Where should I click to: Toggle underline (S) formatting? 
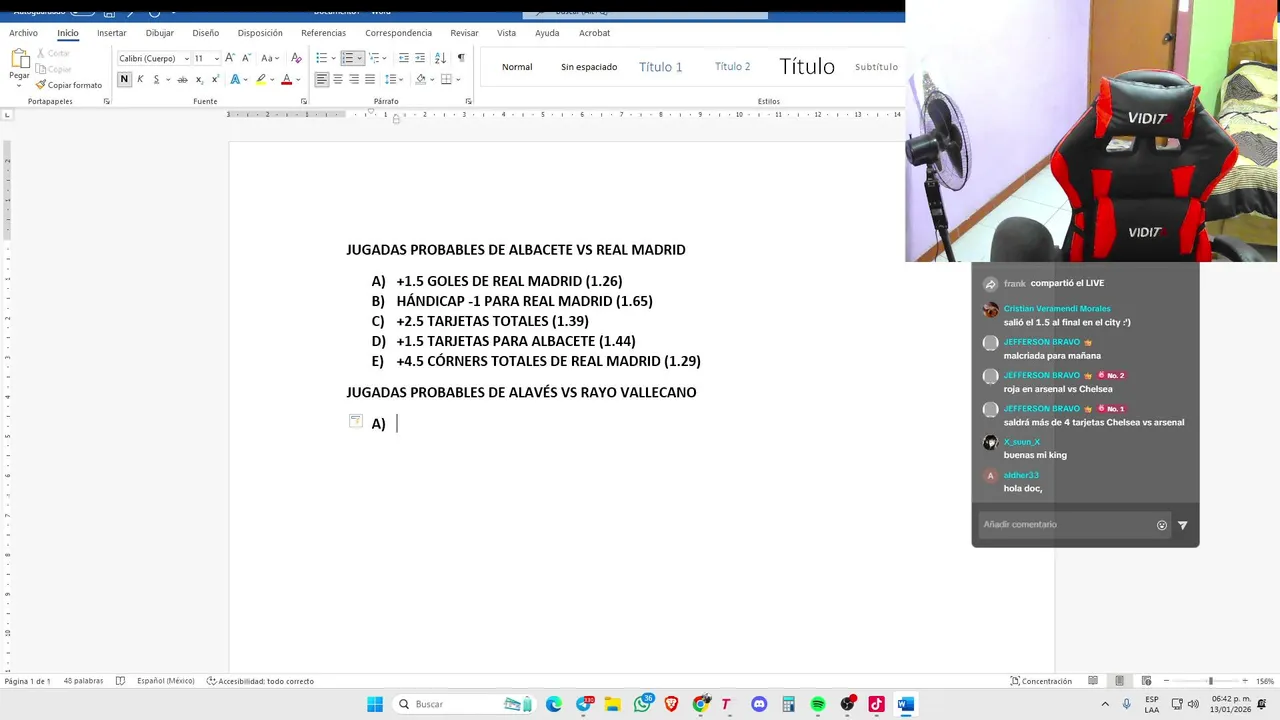tap(156, 79)
